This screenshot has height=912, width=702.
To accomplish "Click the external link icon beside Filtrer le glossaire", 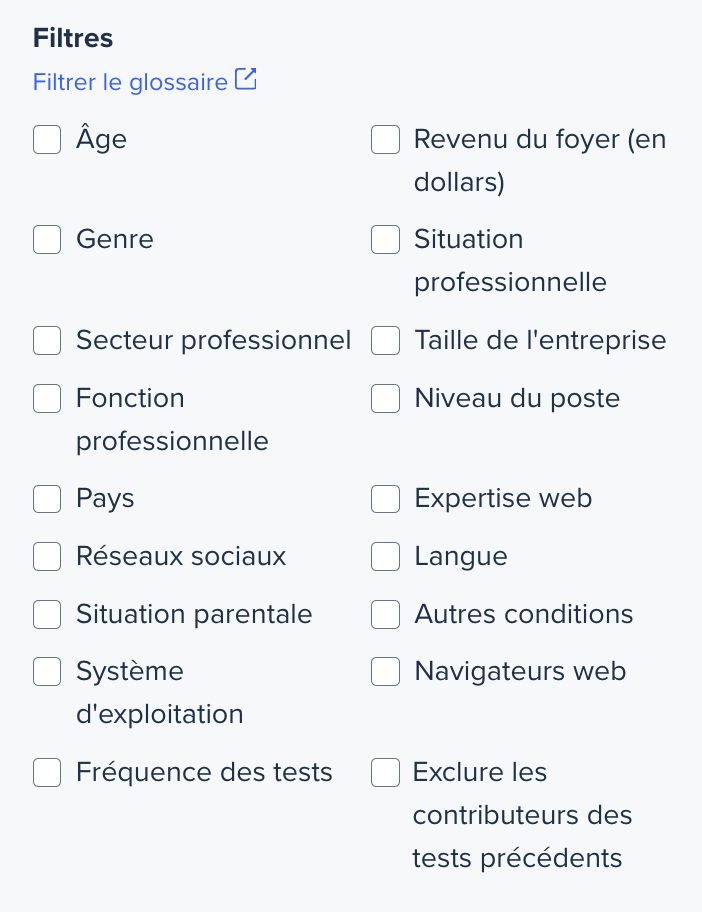I will (x=245, y=79).
